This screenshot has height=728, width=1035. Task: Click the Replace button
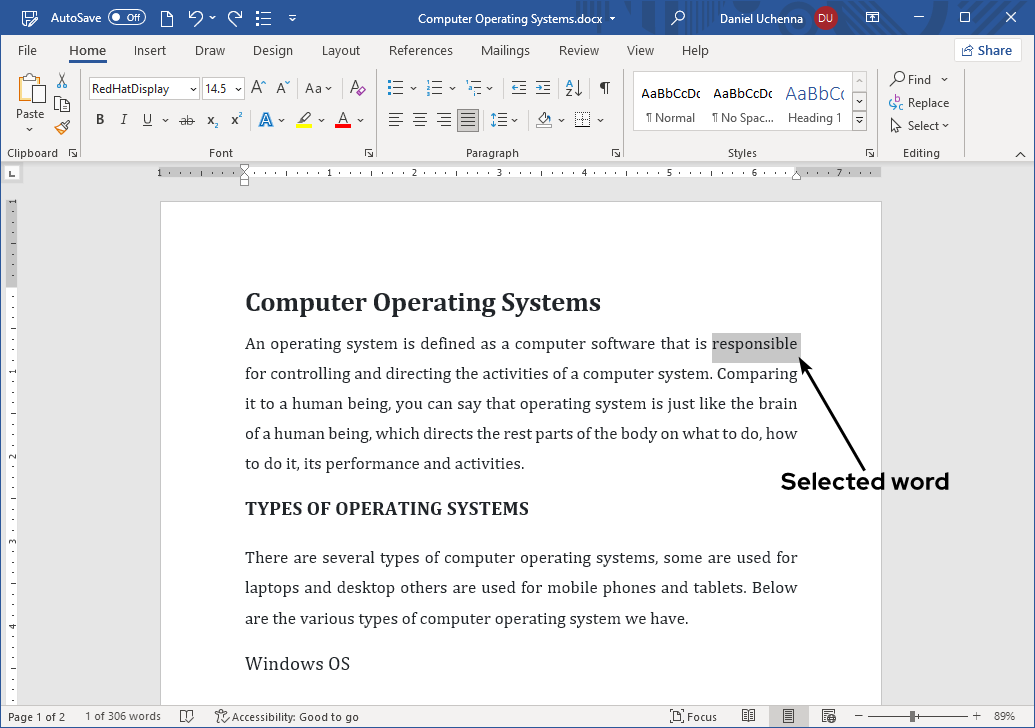click(x=919, y=103)
